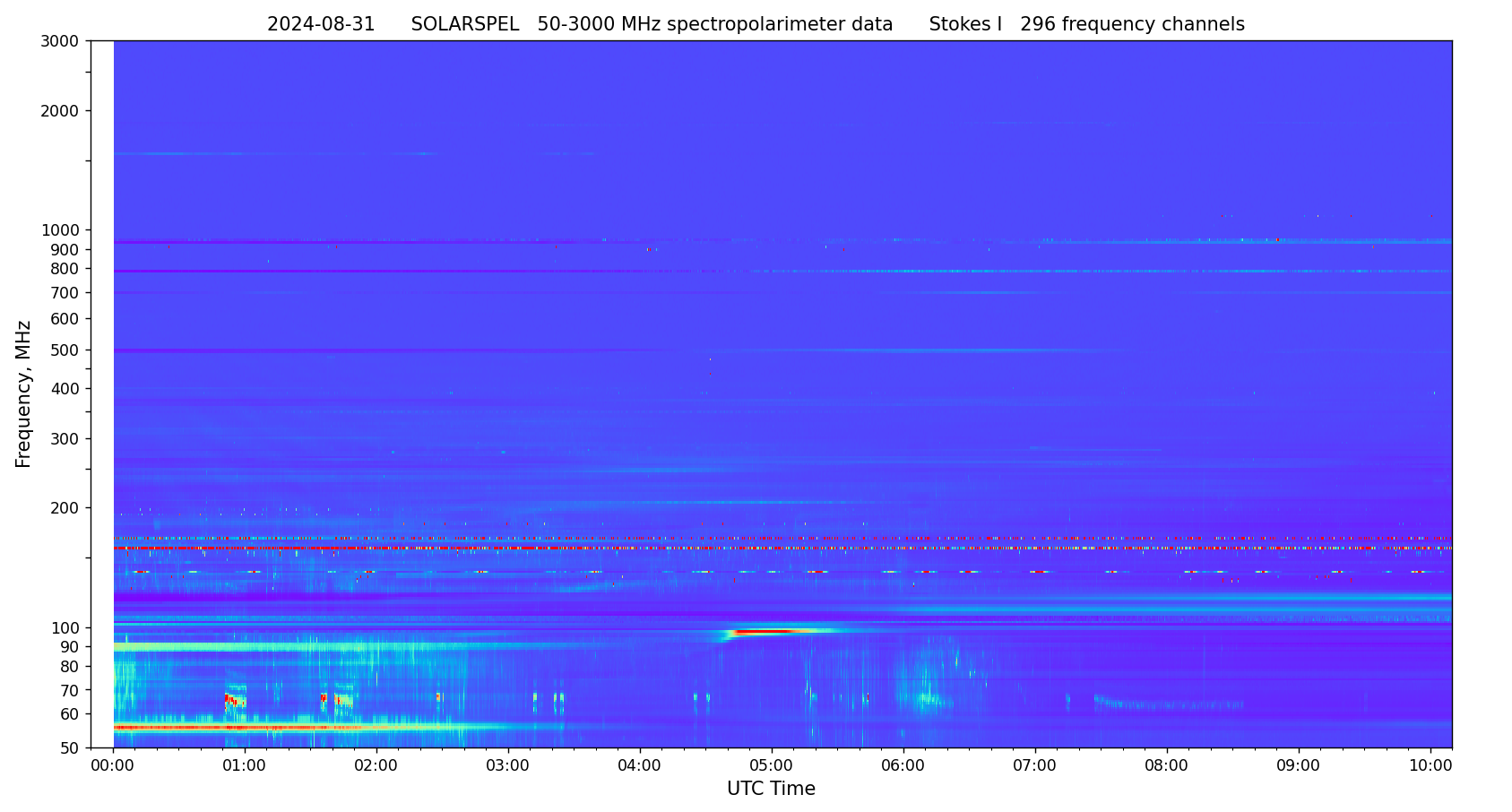1512x812 pixels.
Task: Click the 00:00 time tick label
Action: pos(113,766)
